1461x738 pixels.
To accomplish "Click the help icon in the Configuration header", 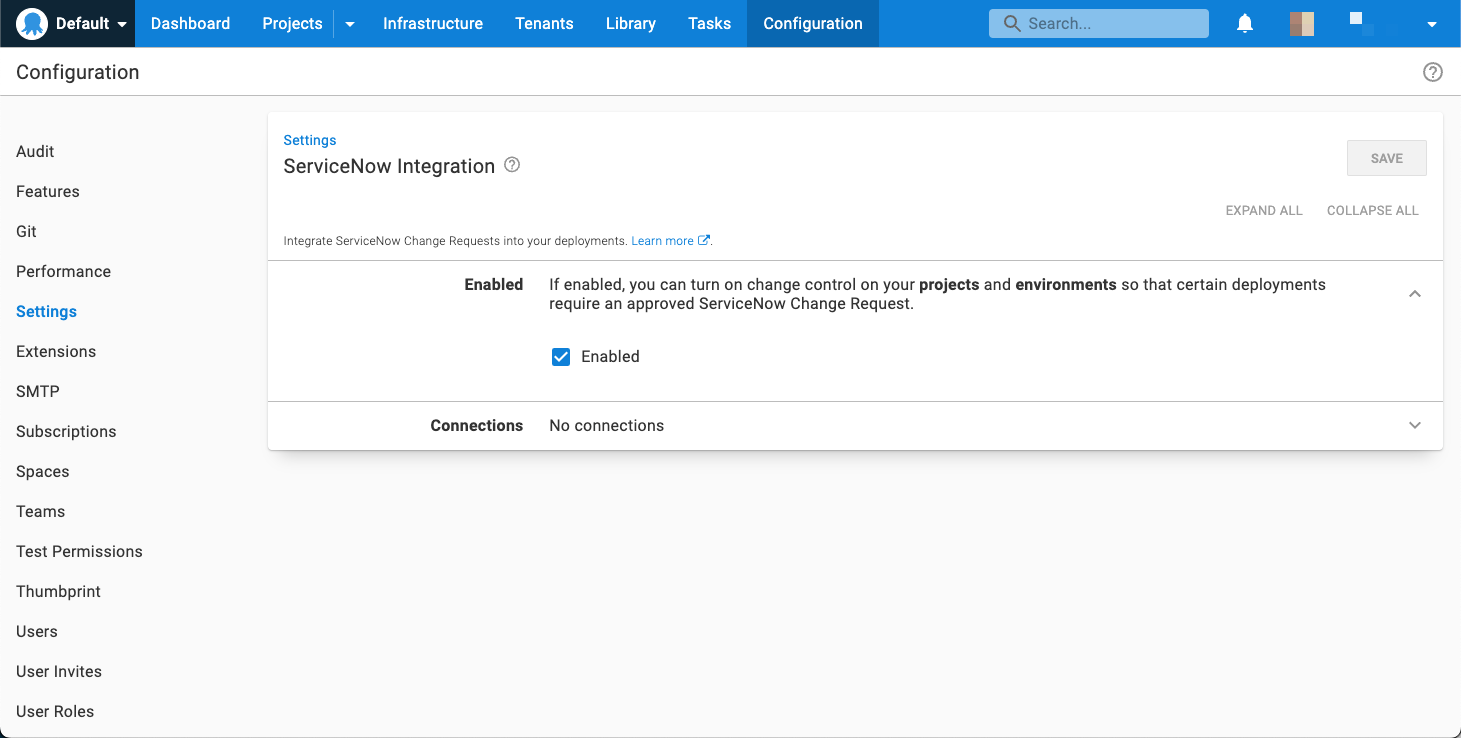I will click(x=1432, y=71).
